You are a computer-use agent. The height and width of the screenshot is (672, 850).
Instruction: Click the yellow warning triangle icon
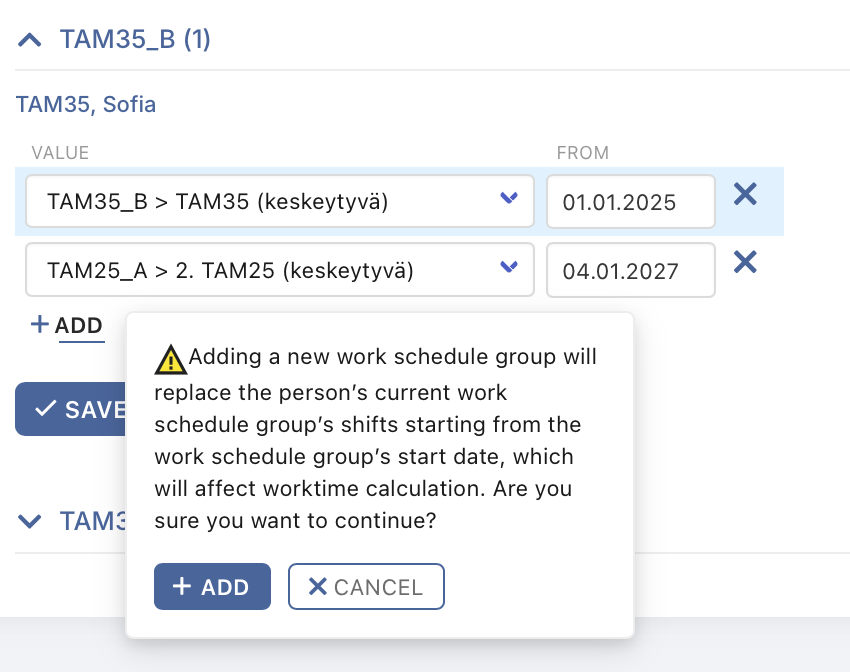point(171,360)
